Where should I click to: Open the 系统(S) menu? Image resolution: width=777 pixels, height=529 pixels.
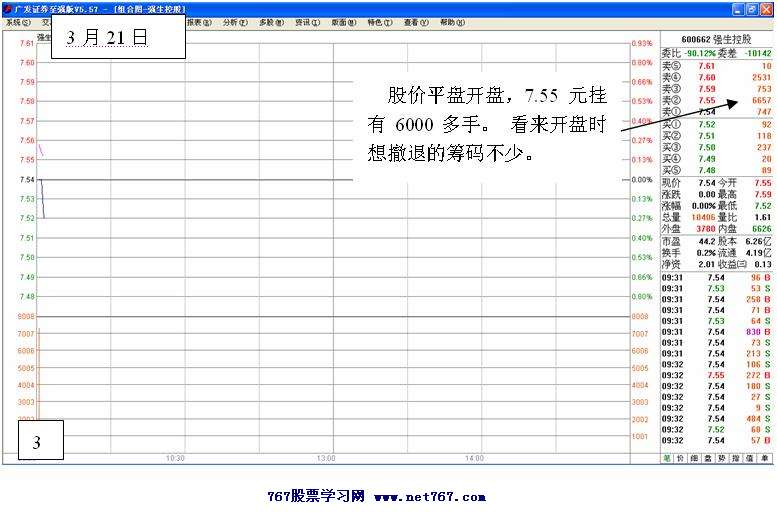pos(18,22)
